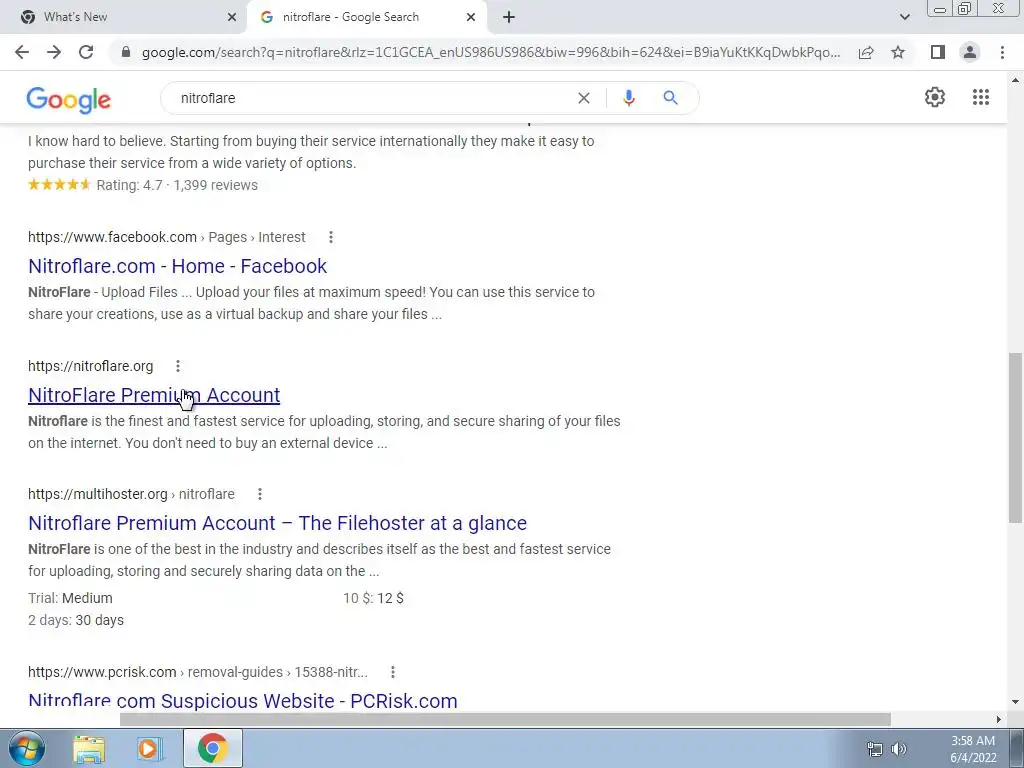Click the '10 $: 12 $' text

pos(374,598)
